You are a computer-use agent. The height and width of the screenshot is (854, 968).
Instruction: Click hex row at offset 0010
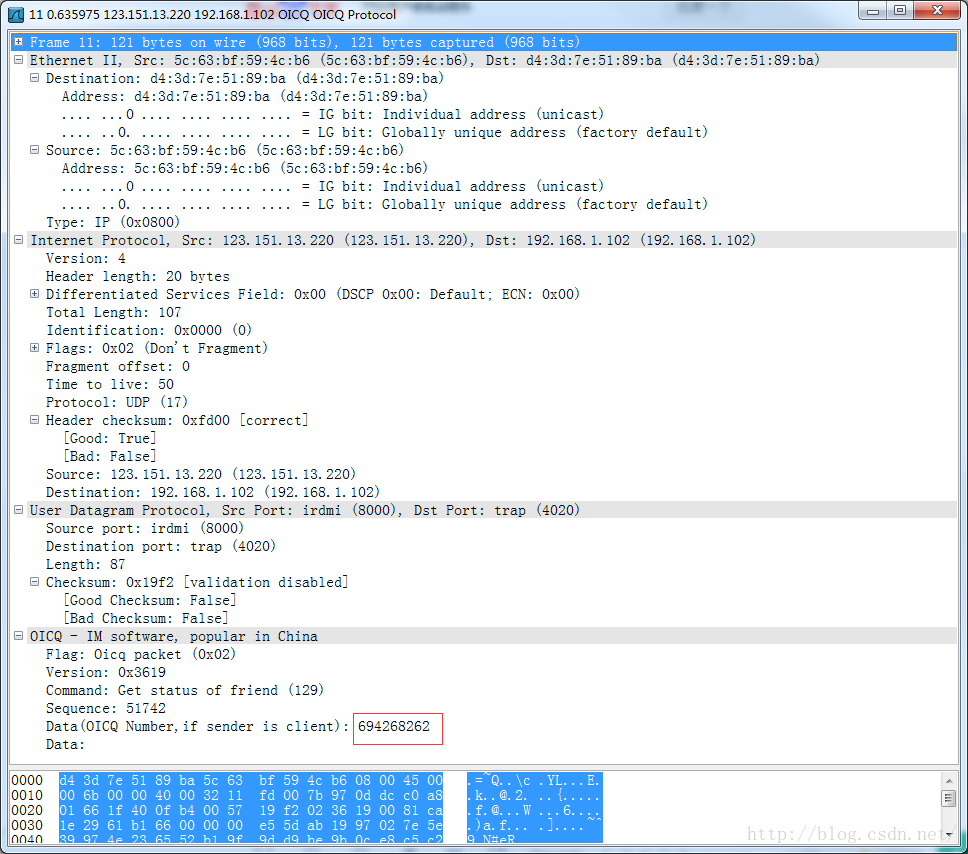point(306,795)
